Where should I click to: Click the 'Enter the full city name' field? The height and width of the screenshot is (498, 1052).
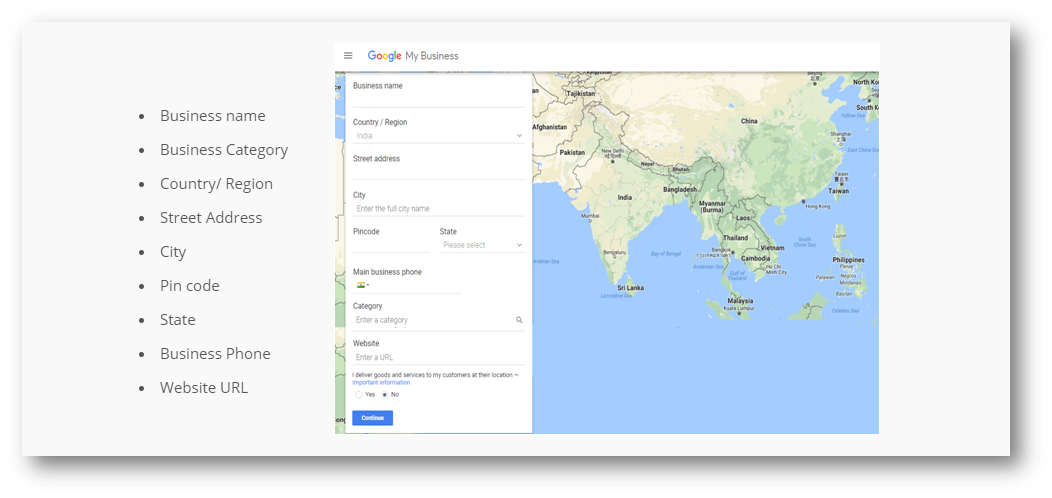click(x=438, y=209)
